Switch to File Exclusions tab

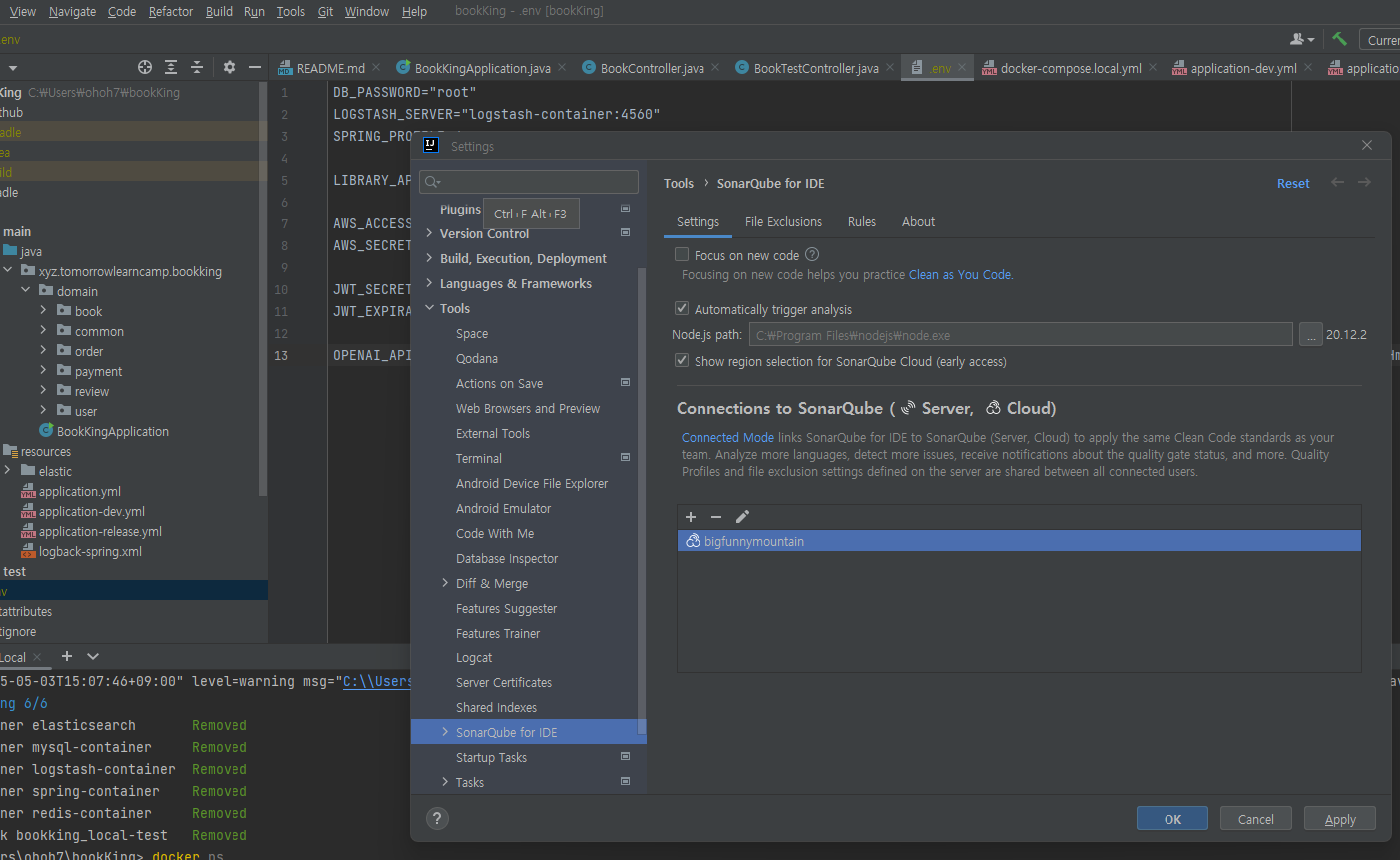[783, 222]
